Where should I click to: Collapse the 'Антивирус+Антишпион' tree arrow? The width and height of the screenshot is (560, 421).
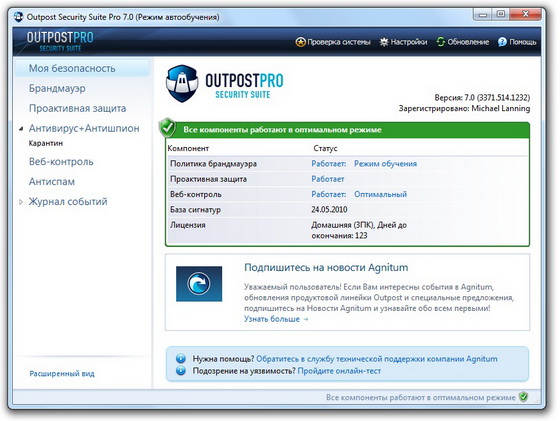pyautogui.click(x=21, y=129)
